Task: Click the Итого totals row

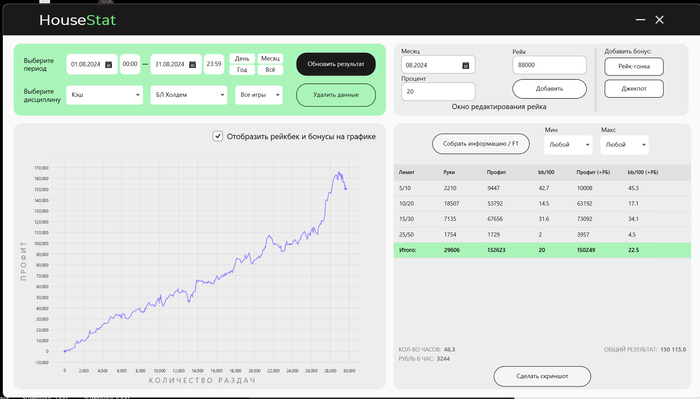Action: pos(542,250)
